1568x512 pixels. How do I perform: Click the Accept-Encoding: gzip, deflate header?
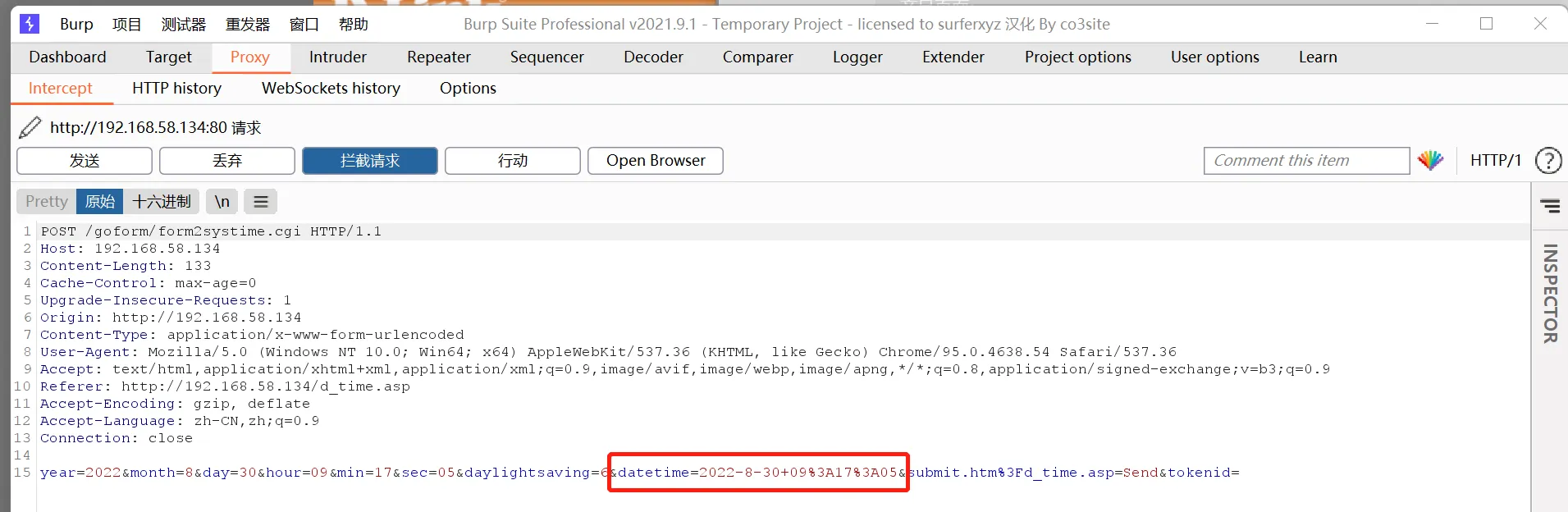click(175, 404)
